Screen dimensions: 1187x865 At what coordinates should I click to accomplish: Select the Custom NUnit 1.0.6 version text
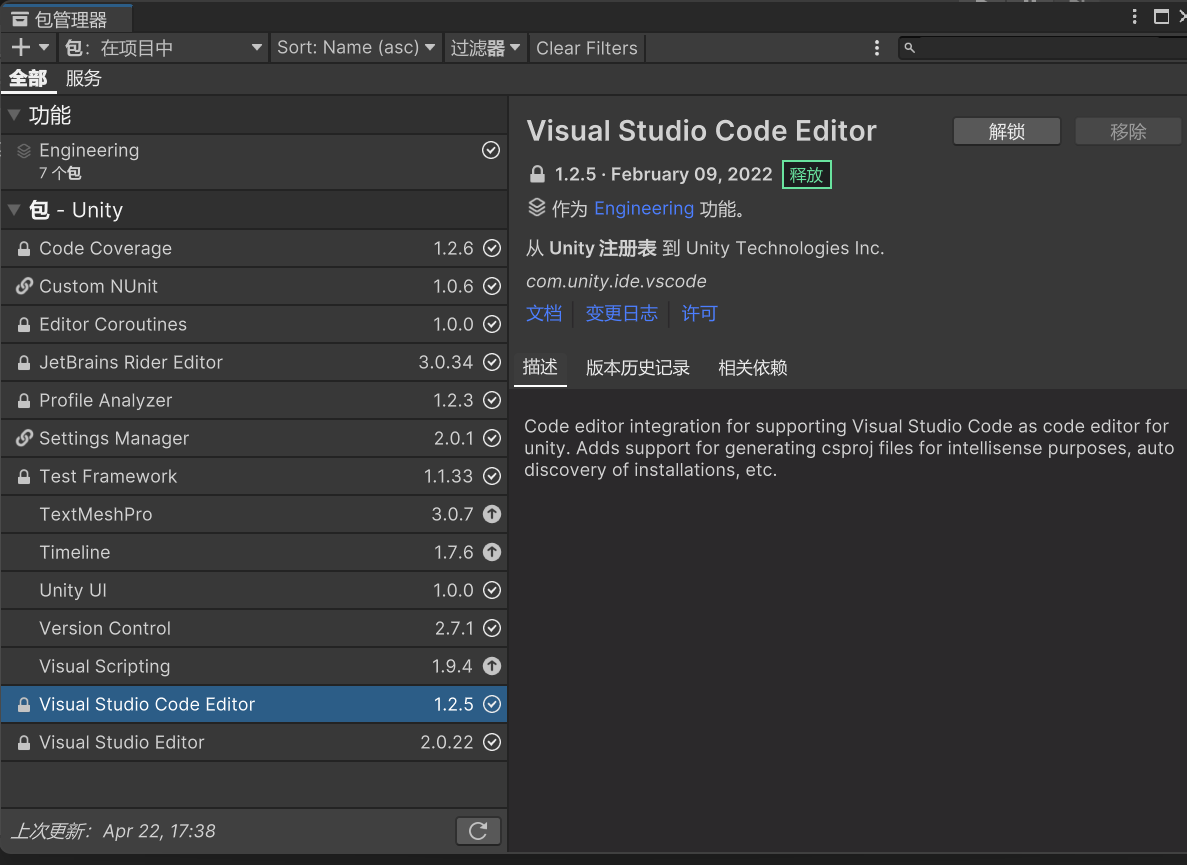coord(453,286)
